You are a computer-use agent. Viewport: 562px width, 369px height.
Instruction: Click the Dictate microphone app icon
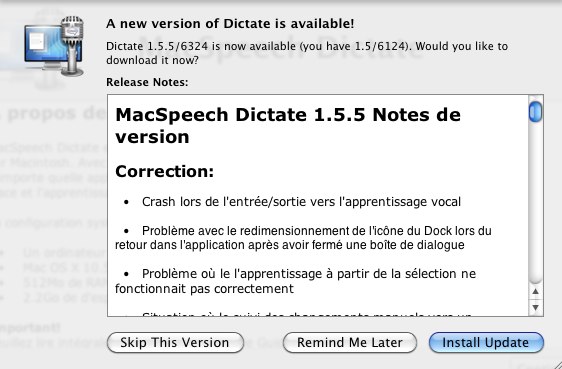(x=54, y=46)
